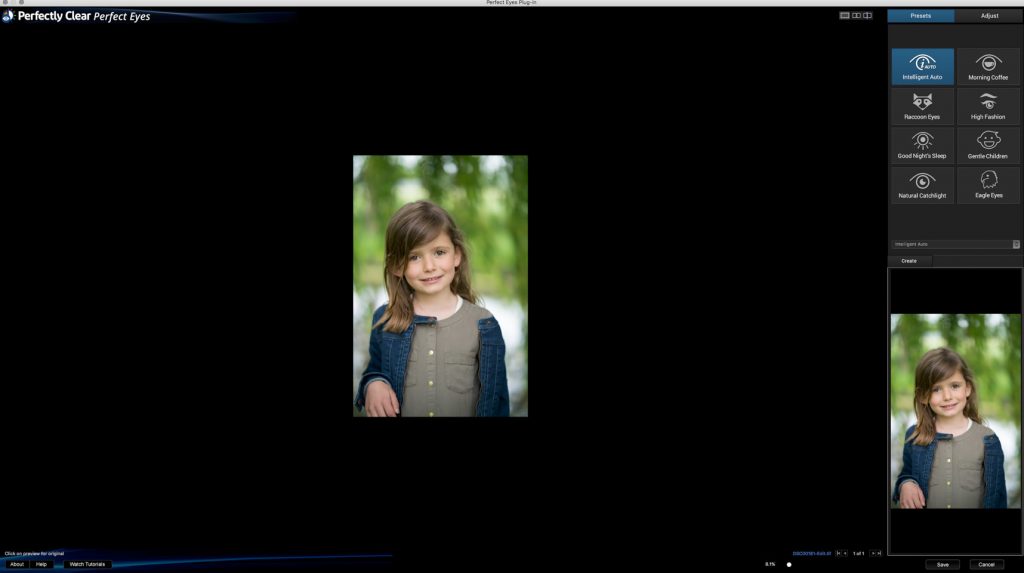This screenshot has width=1024, height=573.
Task: Cancel and close the plug-in
Action: click(986, 565)
